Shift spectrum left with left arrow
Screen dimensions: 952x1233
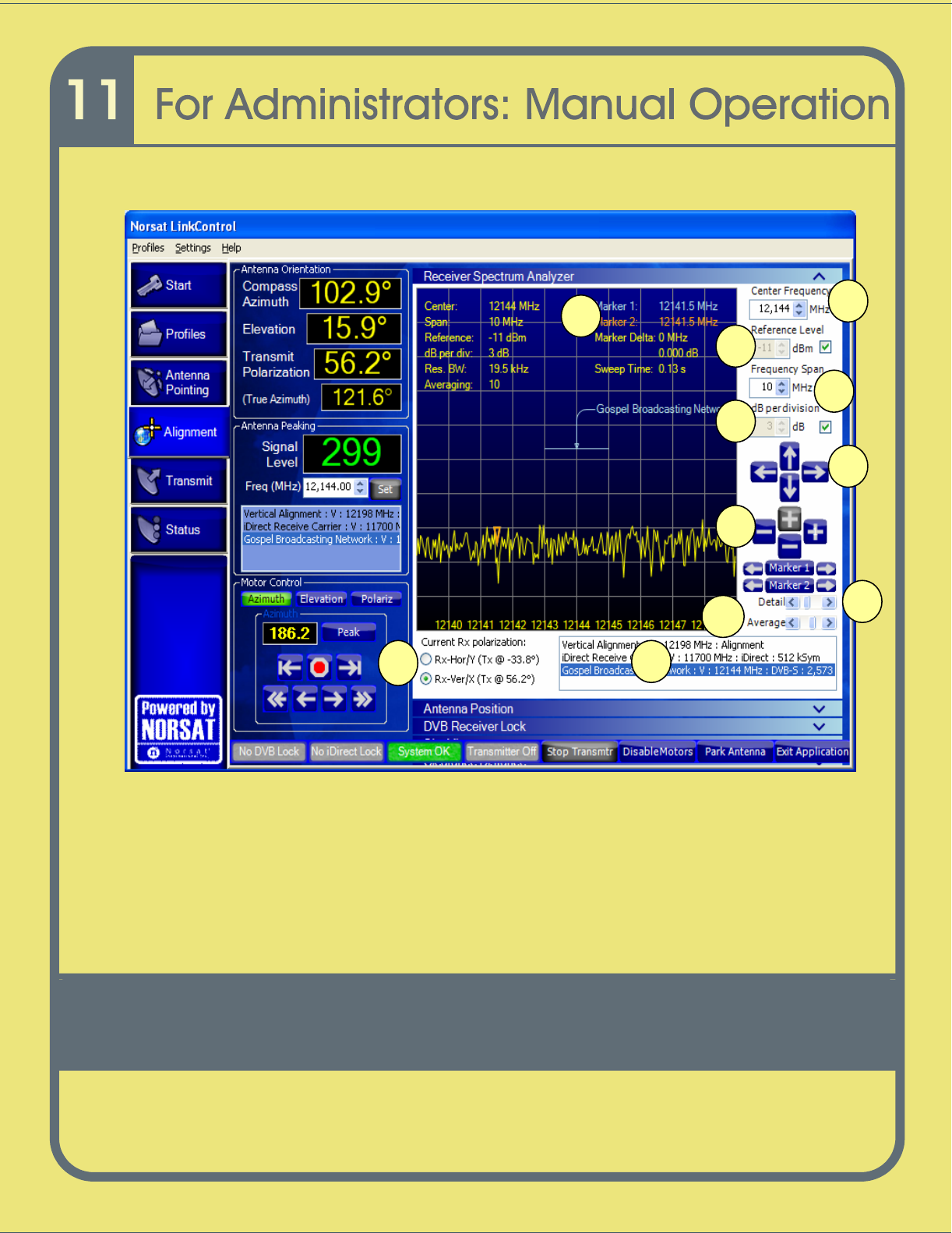pos(763,472)
